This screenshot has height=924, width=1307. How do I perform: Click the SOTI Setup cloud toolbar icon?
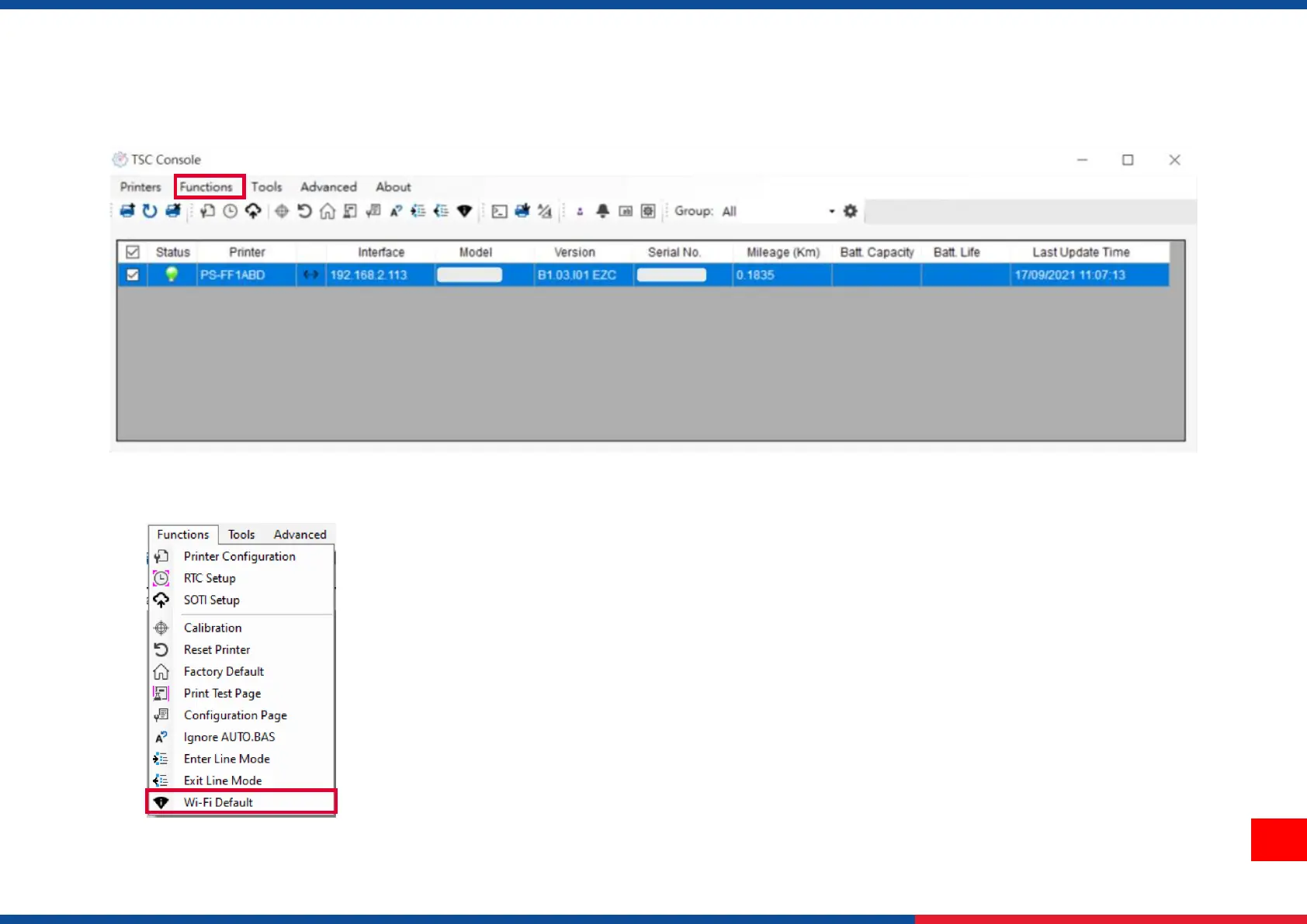(253, 211)
